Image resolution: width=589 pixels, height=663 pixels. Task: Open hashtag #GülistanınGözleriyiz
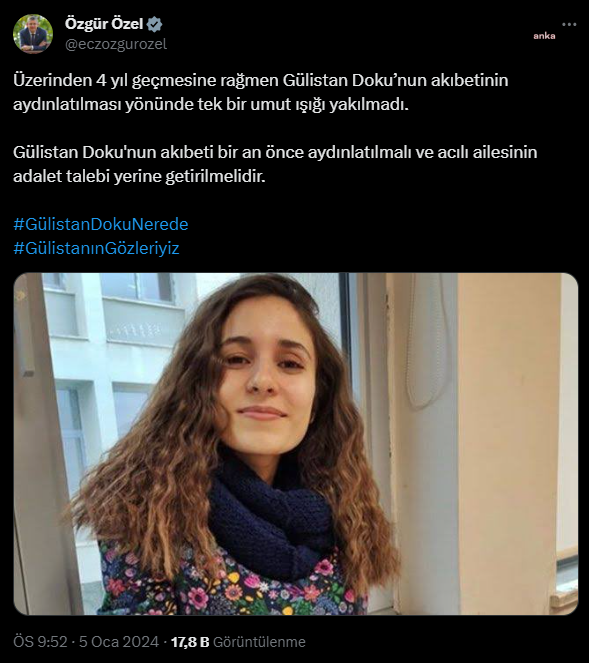[x=96, y=248]
